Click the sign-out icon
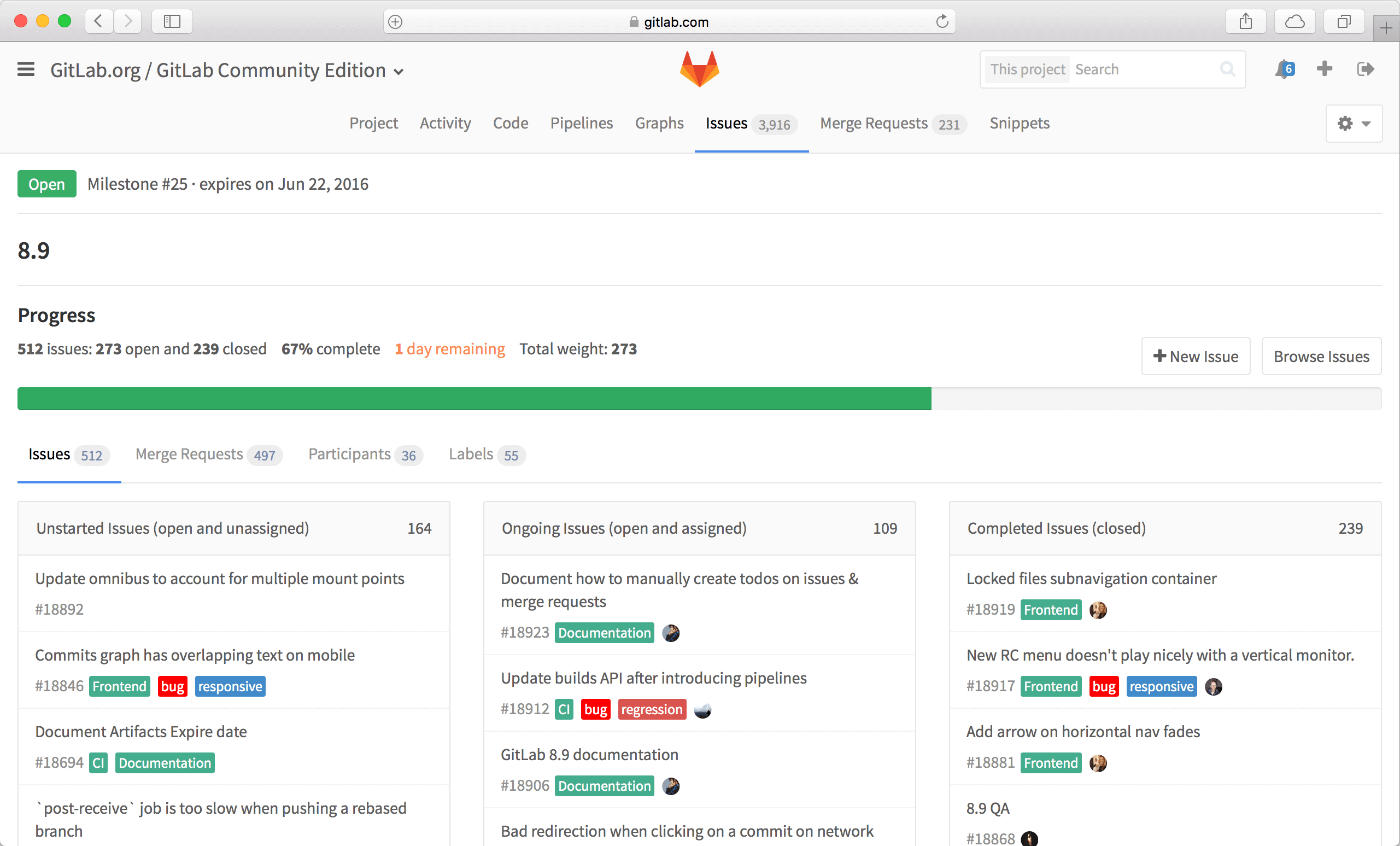The width and height of the screenshot is (1400, 846). (1366, 69)
